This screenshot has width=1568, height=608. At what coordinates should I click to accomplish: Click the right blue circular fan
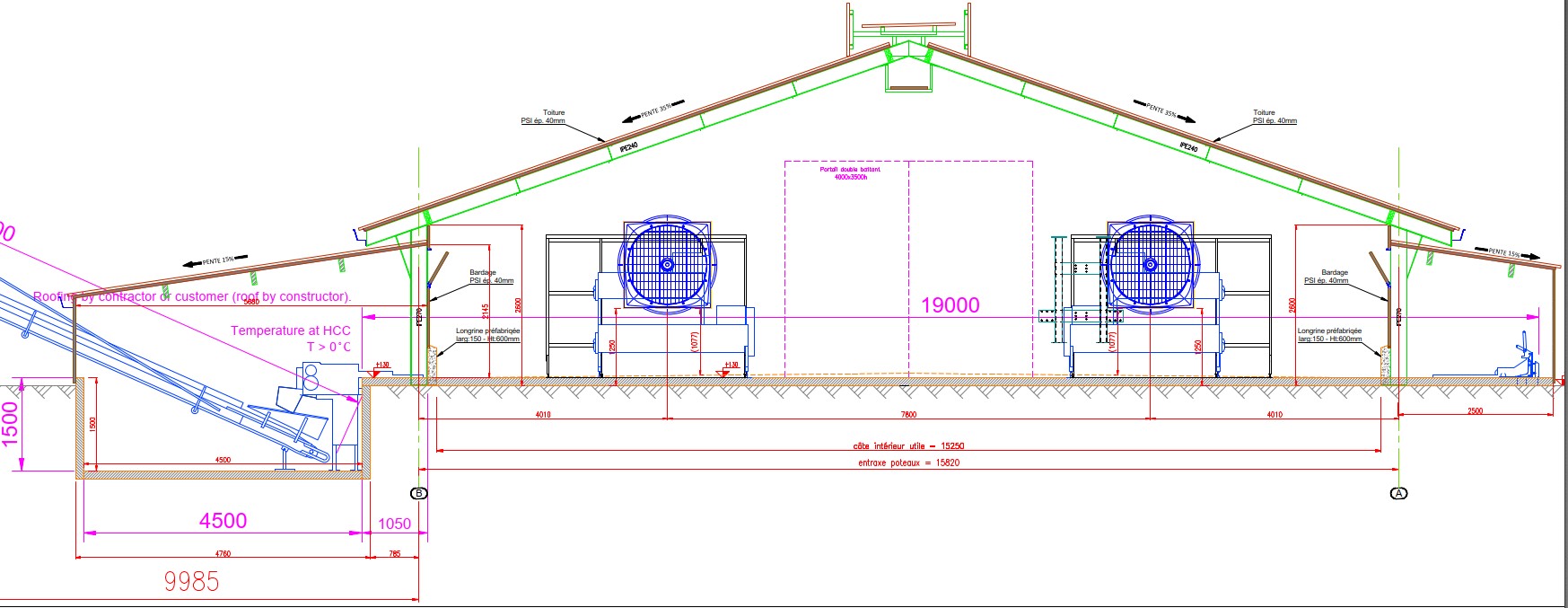[1150, 264]
